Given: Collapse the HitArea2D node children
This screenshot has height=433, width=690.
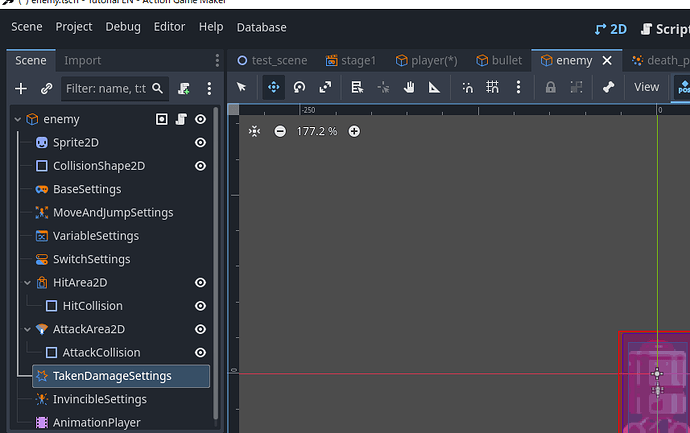Looking at the screenshot, I should (28, 283).
